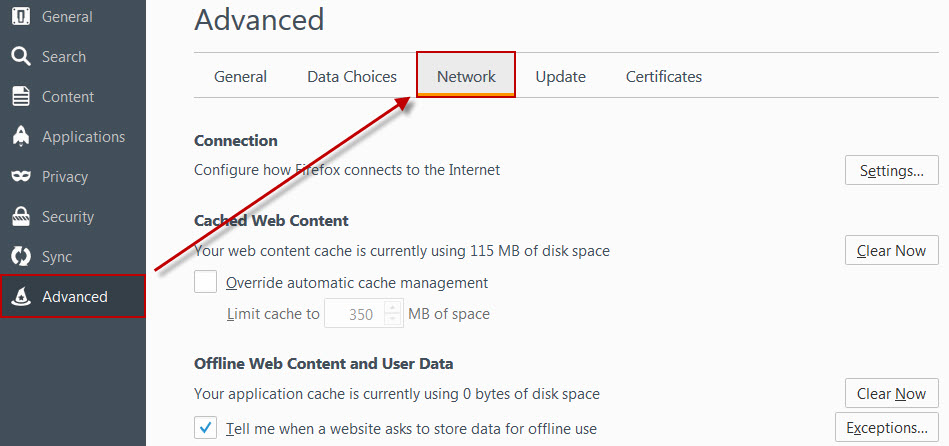Increase cache limit with the up arrow
This screenshot has height=446, width=949.
point(393,308)
